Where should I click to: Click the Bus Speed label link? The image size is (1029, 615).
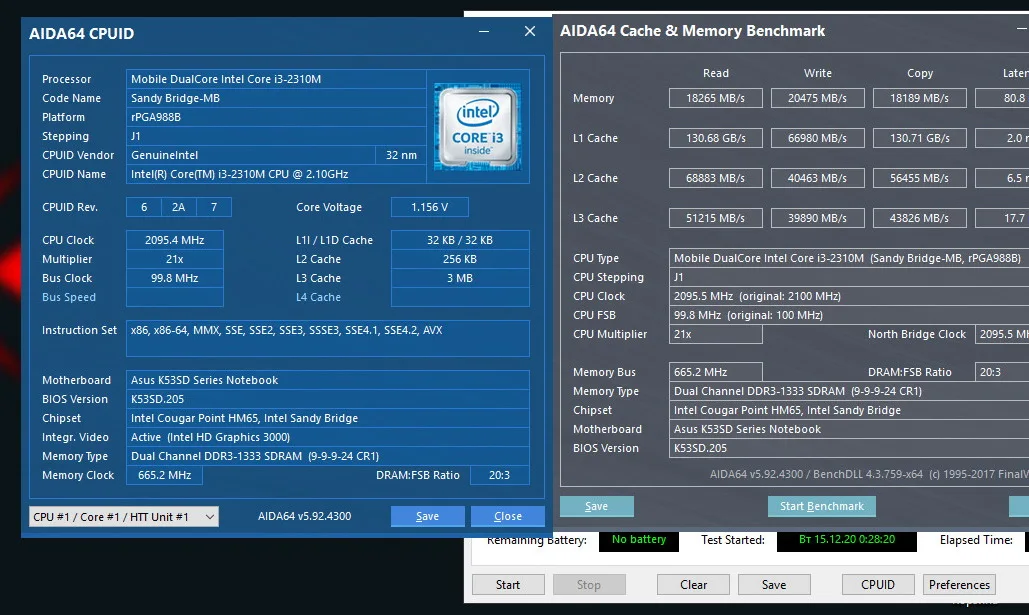click(69, 297)
